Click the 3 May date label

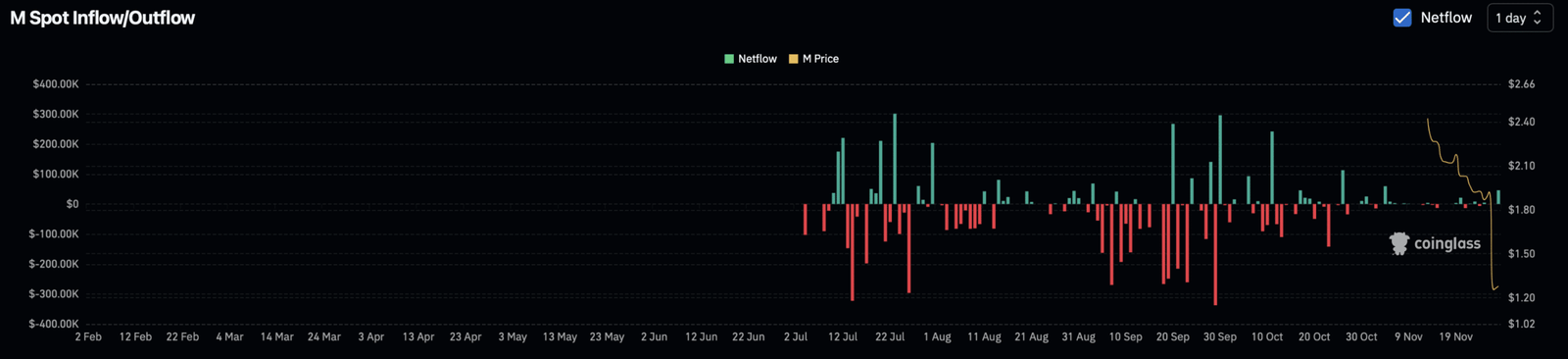[x=513, y=336]
